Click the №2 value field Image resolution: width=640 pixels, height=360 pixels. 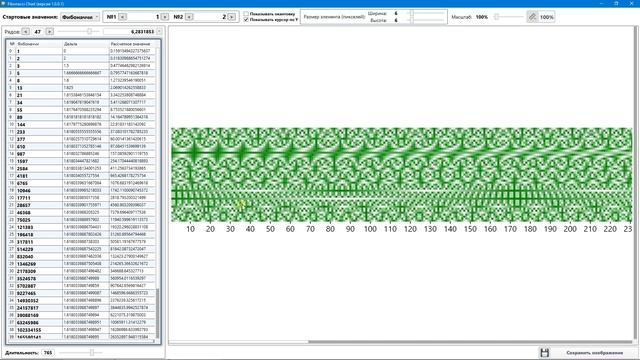click(x=211, y=17)
